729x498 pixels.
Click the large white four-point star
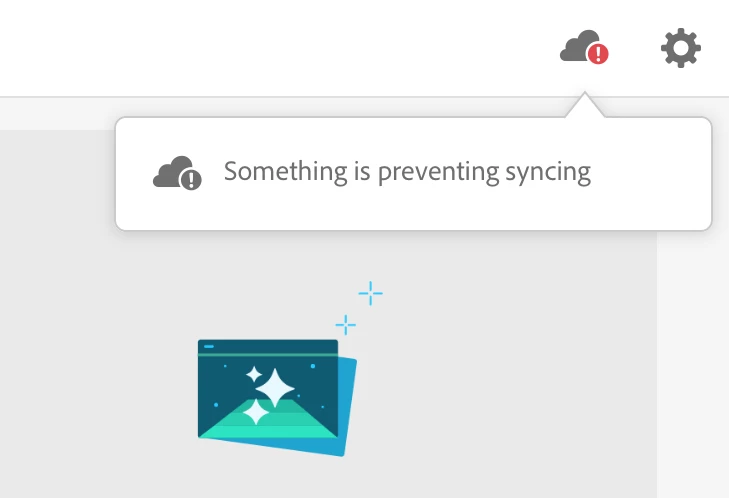275,388
